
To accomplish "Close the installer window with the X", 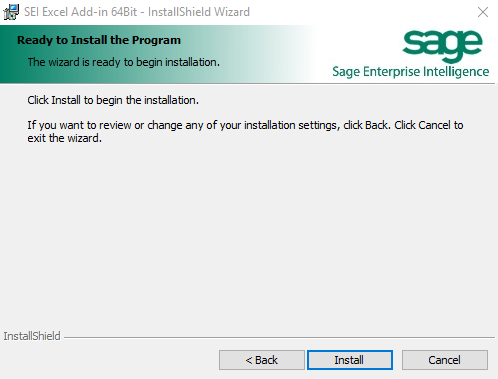I will pyautogui.click(x=483, y=12).
